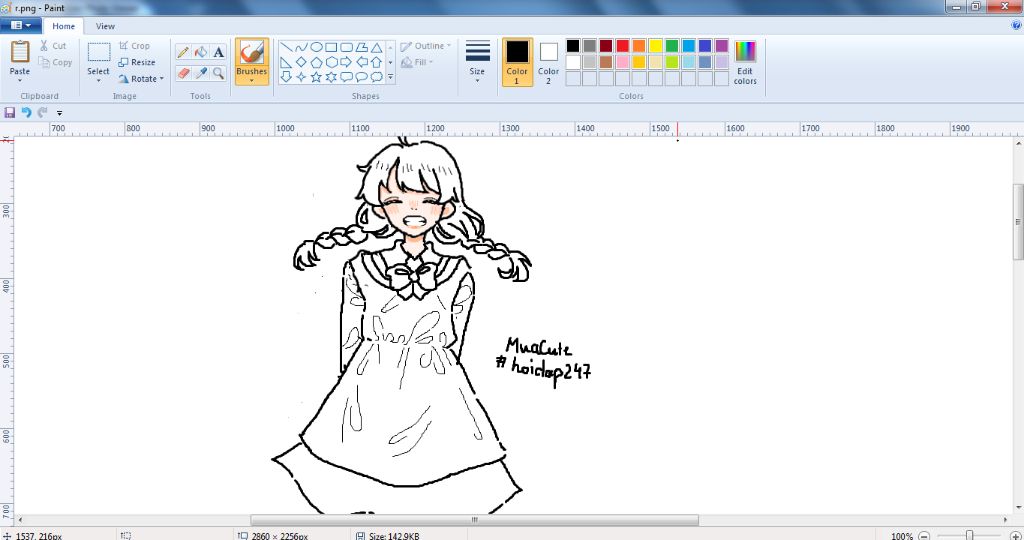This screenshot has height=540, width=1024.
Task: Choose the Rectangle shape
Action: (x=331, y=48)
